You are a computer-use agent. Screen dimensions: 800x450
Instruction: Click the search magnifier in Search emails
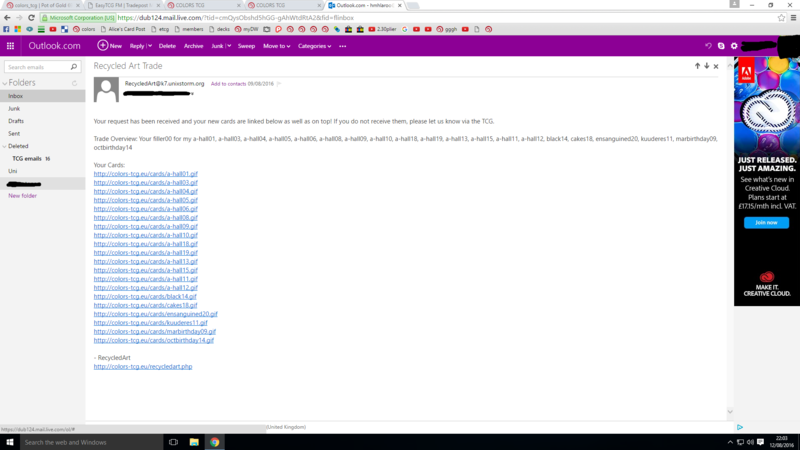[x=74, y=67]
